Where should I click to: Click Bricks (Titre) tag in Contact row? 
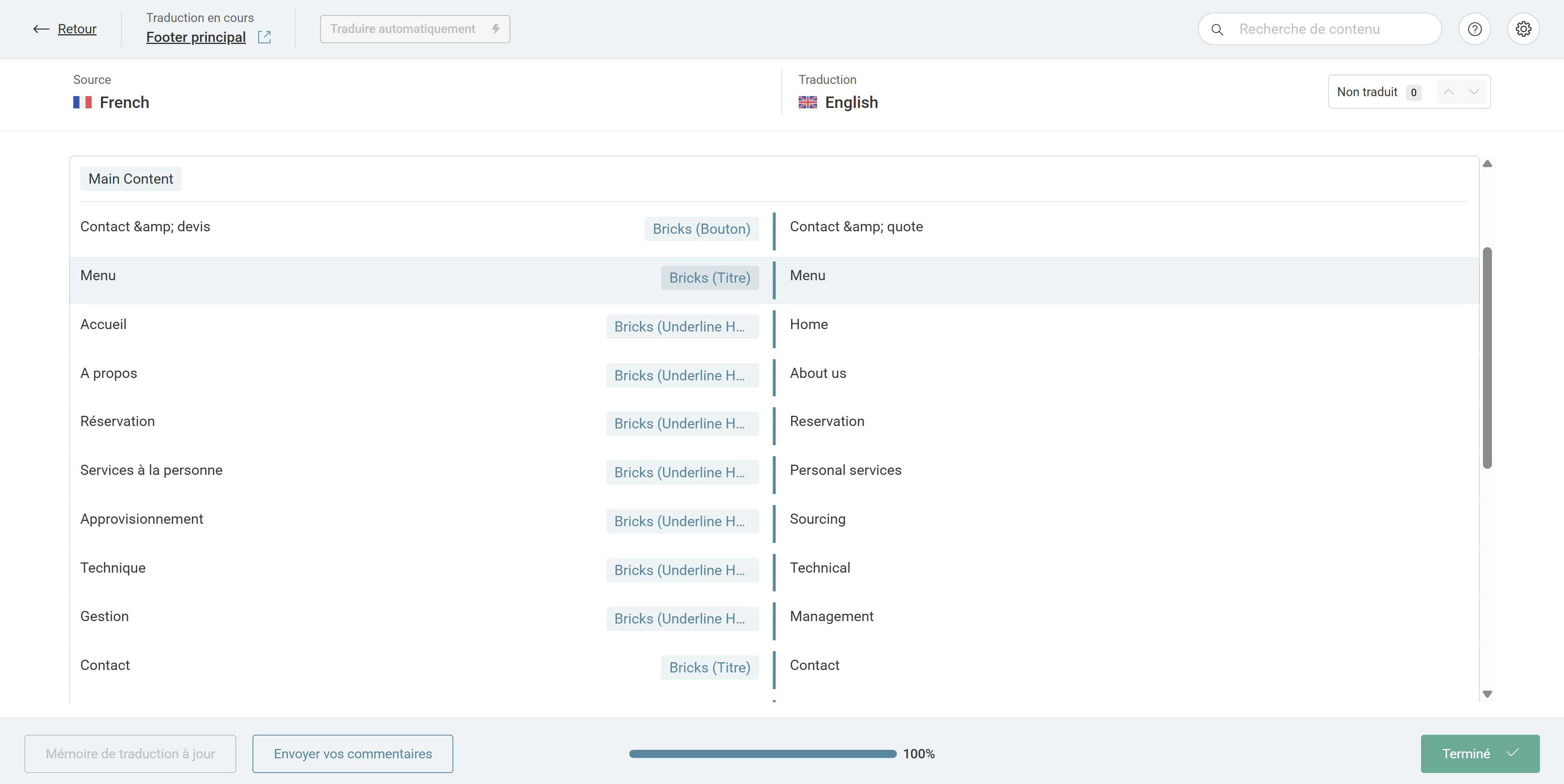[x=710, y=668]
